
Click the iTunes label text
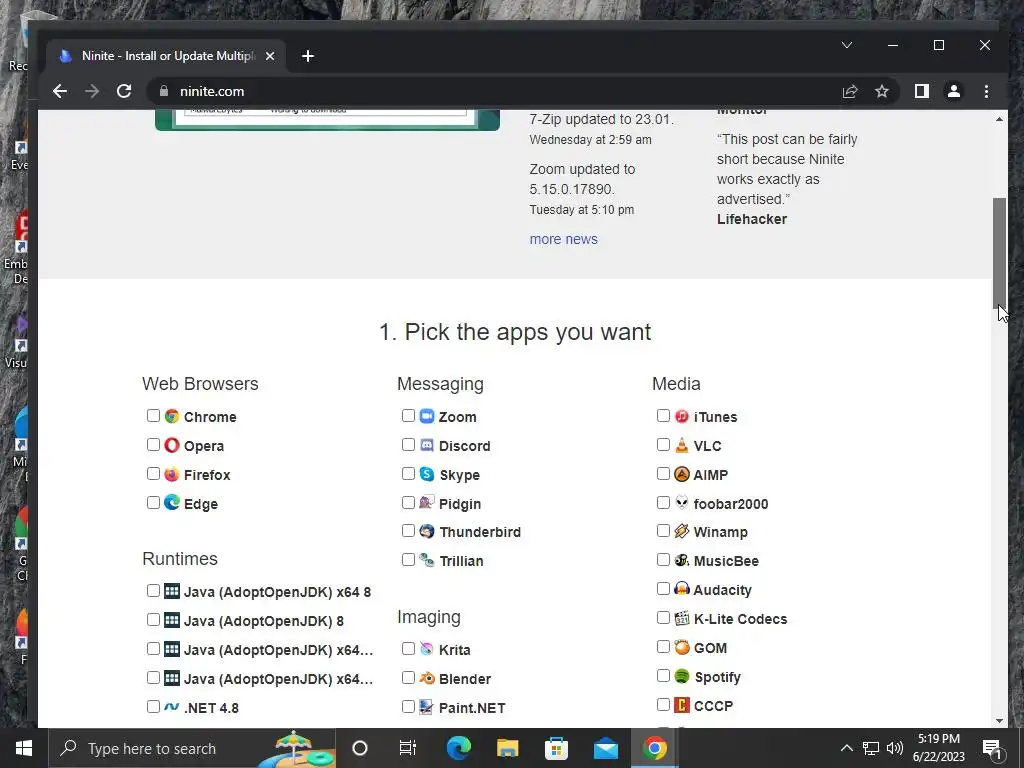click(716, 417)
